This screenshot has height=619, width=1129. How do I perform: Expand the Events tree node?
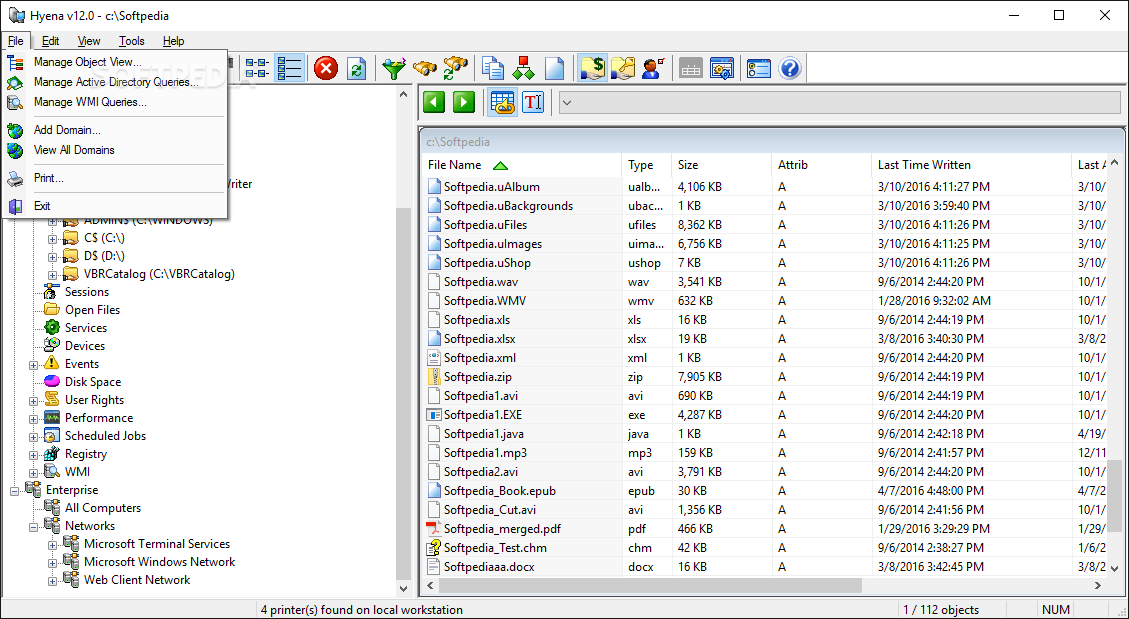pos(33,365)
